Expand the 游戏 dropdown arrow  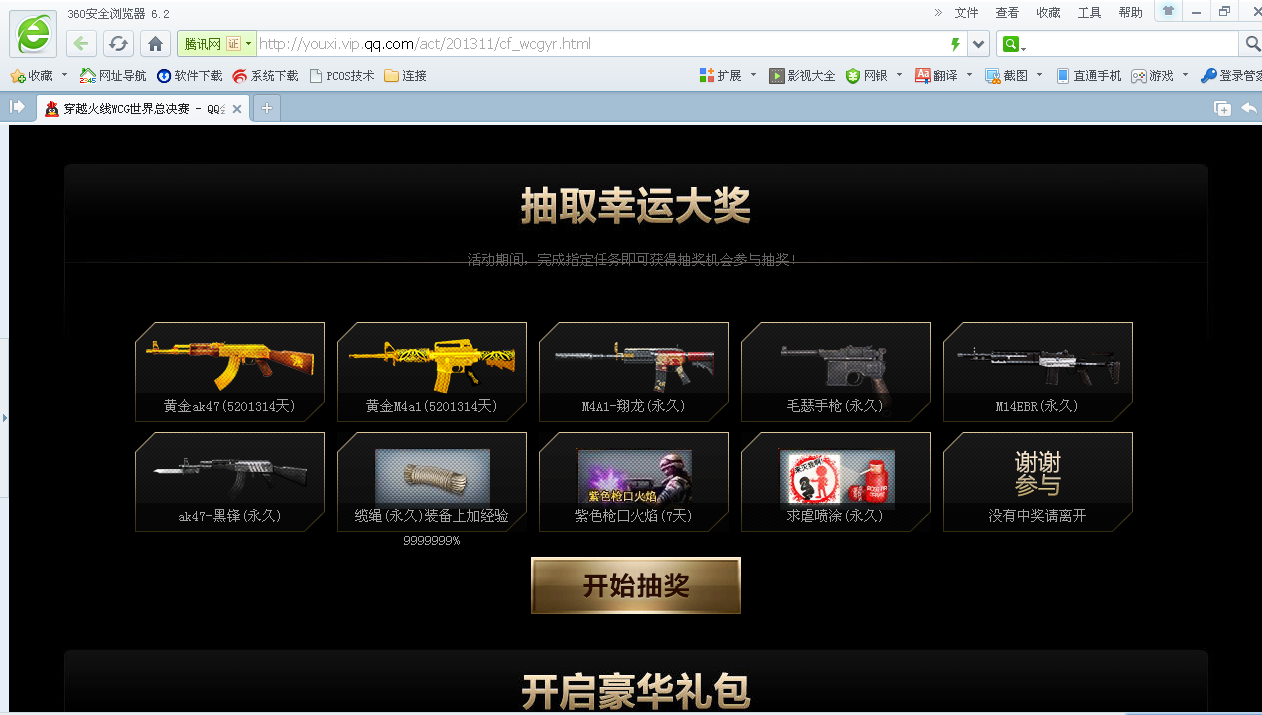(1185, 75)
